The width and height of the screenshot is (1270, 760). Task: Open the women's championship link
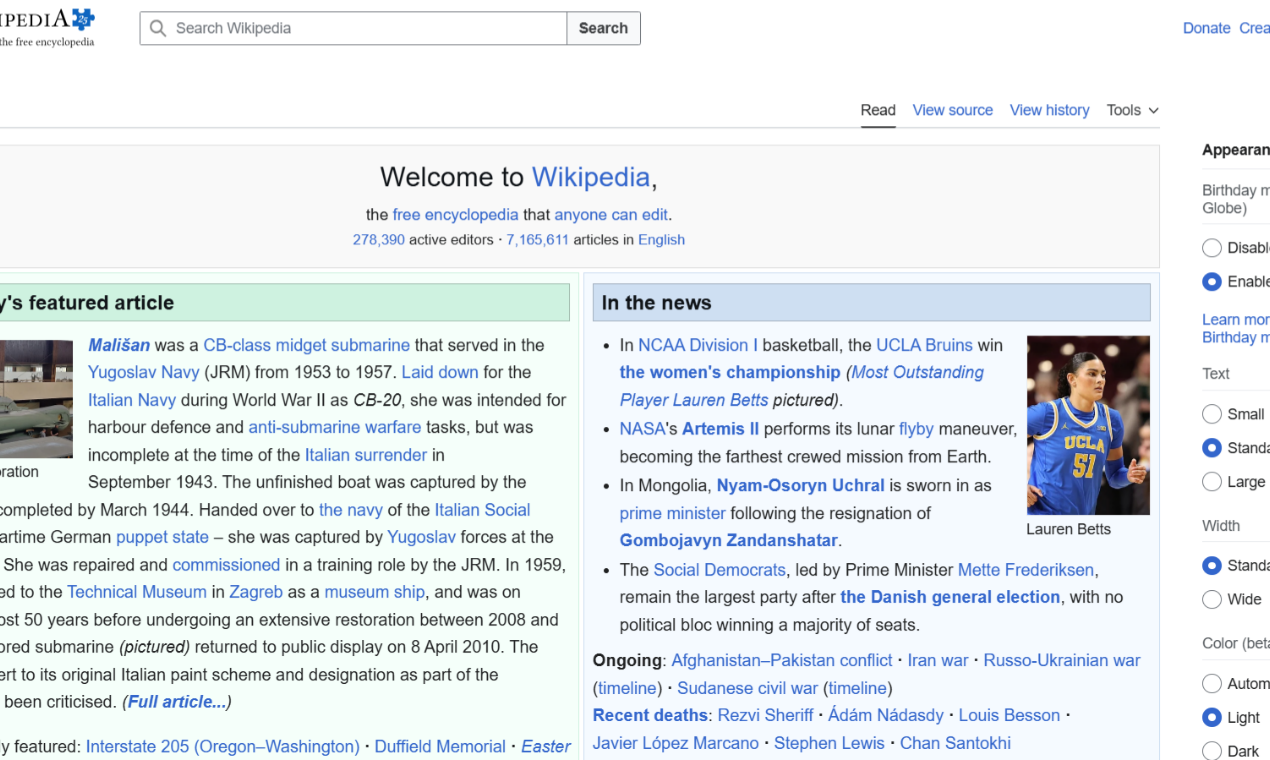730,372
